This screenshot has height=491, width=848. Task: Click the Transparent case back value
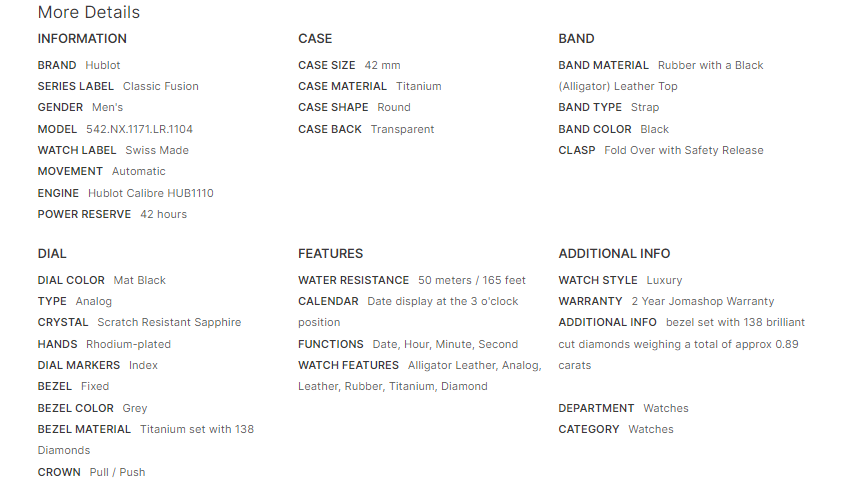pyautogui.click(x=402, y=129)
